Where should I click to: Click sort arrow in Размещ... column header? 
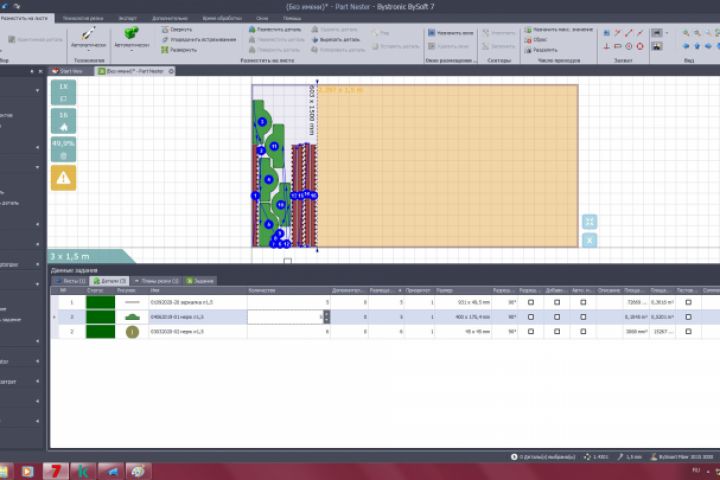coord(399,290)
